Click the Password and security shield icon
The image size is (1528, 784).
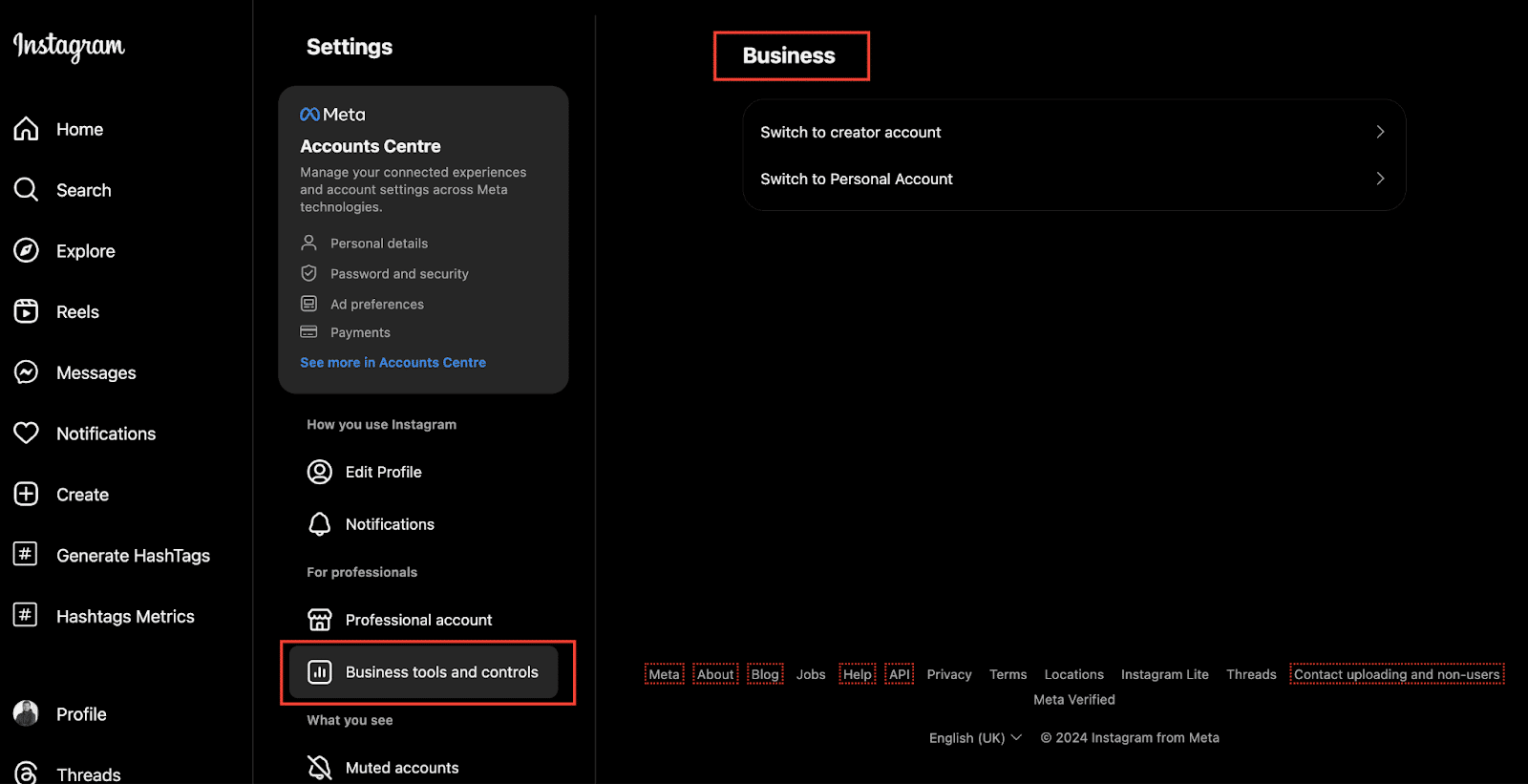click(308, 273)
